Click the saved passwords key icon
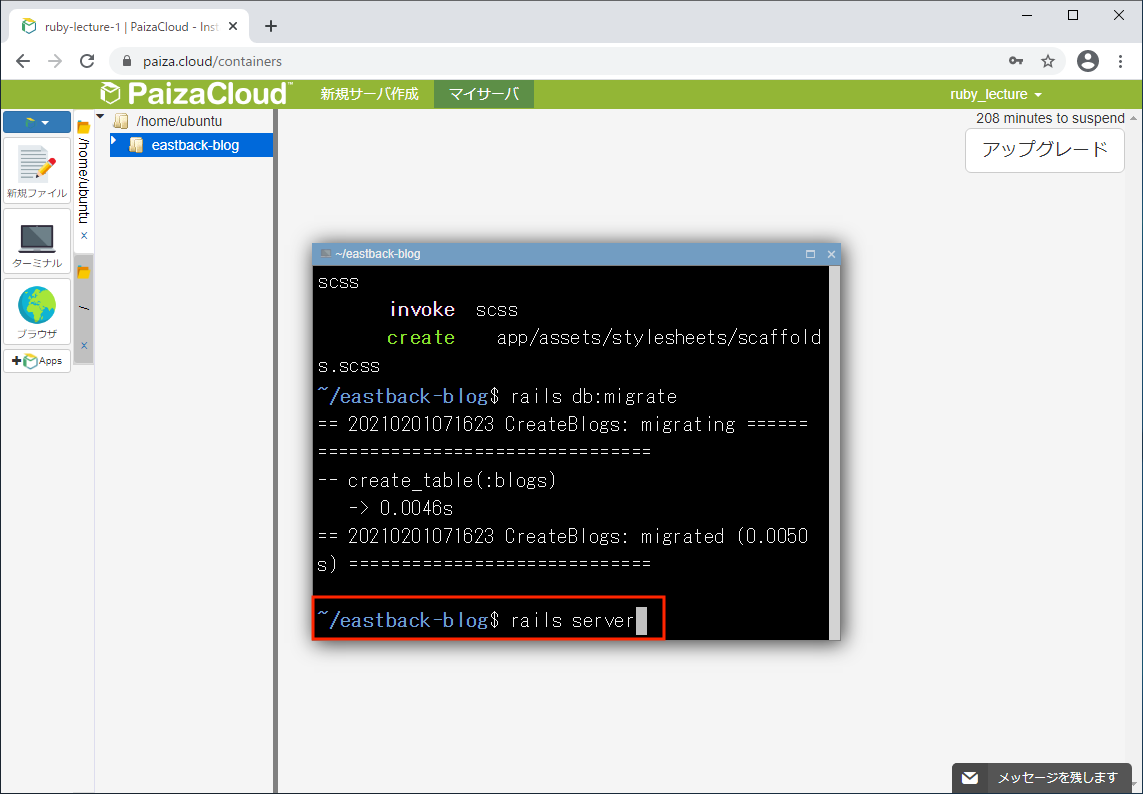This screenshot has height=794, width=1143. [1016, 61]
